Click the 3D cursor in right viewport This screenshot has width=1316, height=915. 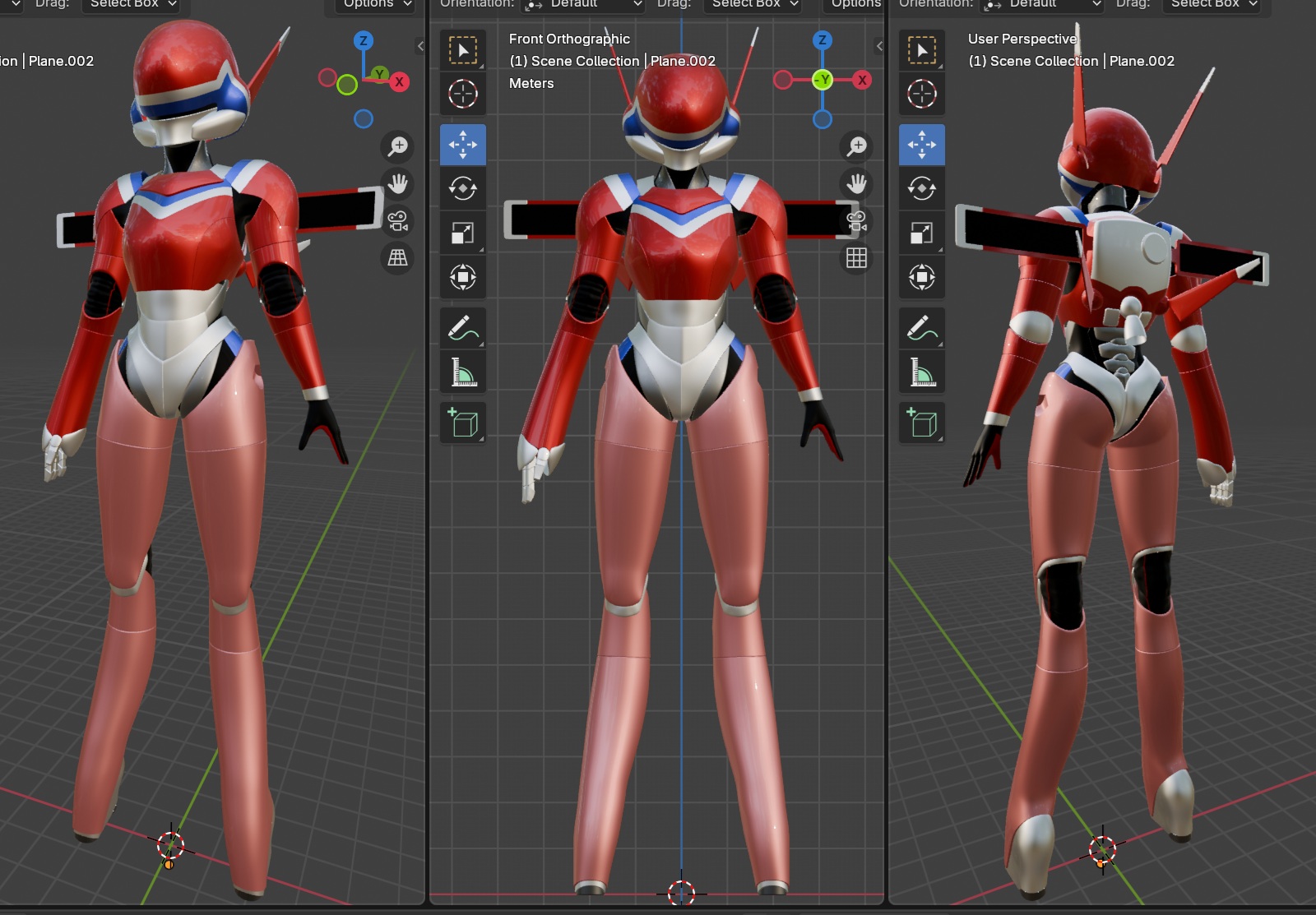point(1102,849)
